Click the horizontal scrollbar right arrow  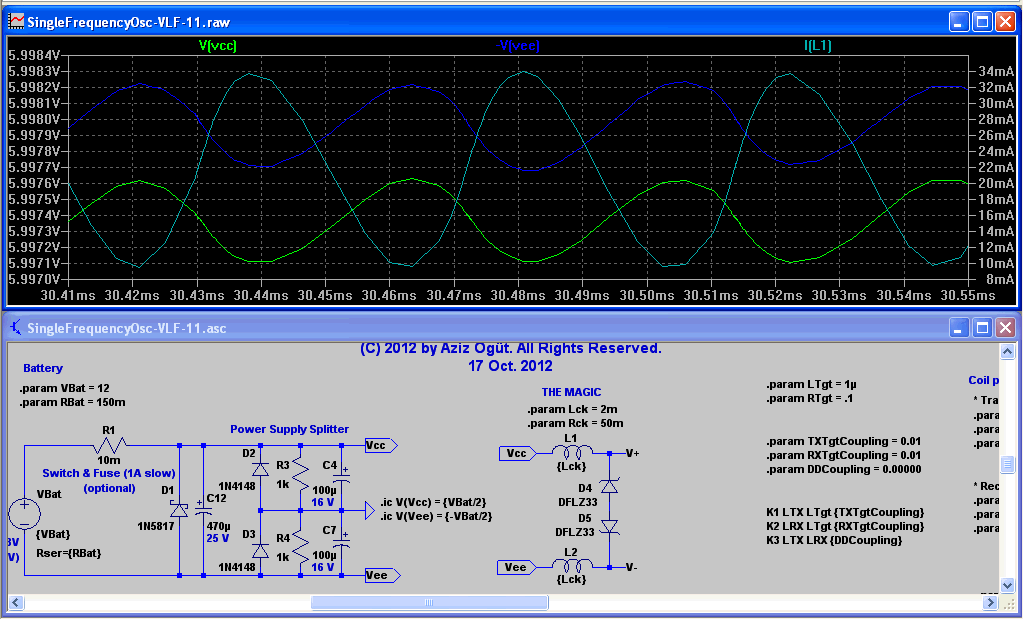pos(989,602)
